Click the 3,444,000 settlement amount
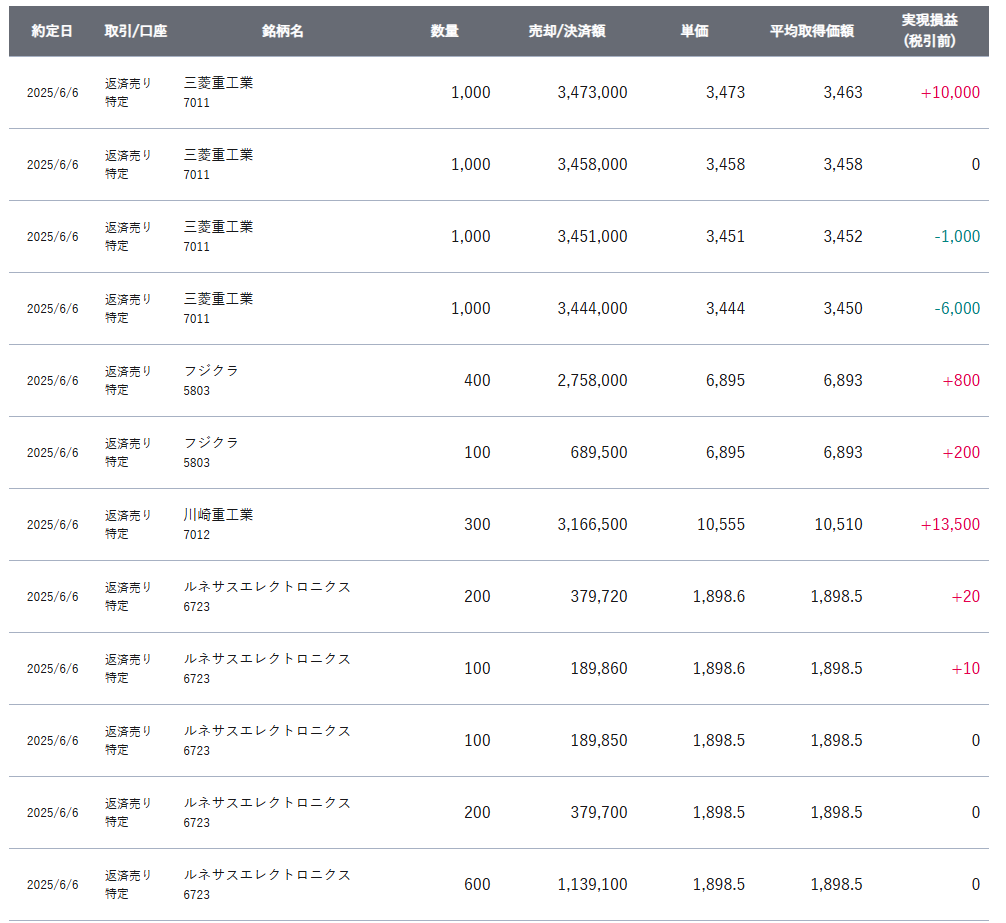The image size is (1006, 923). pyautogui.click(x=592, y=308)
